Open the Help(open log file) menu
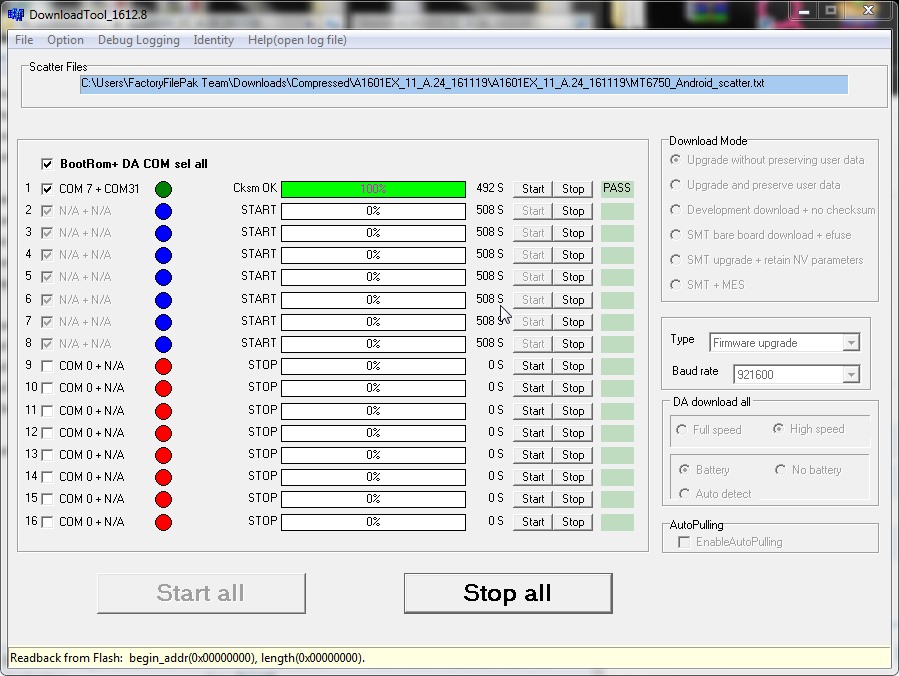The height and width of the screenshot is (676, 899). (x=297, y=40)
